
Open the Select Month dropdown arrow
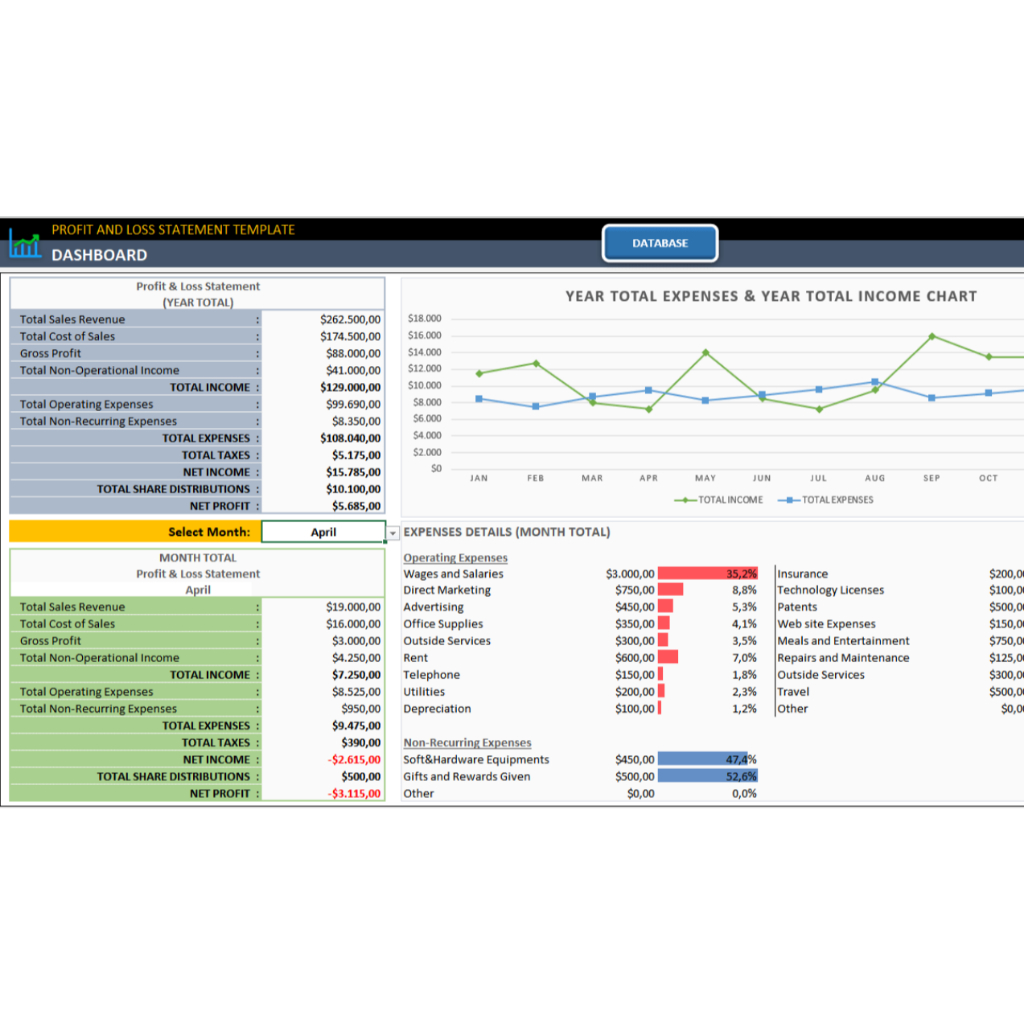point(393,532)
